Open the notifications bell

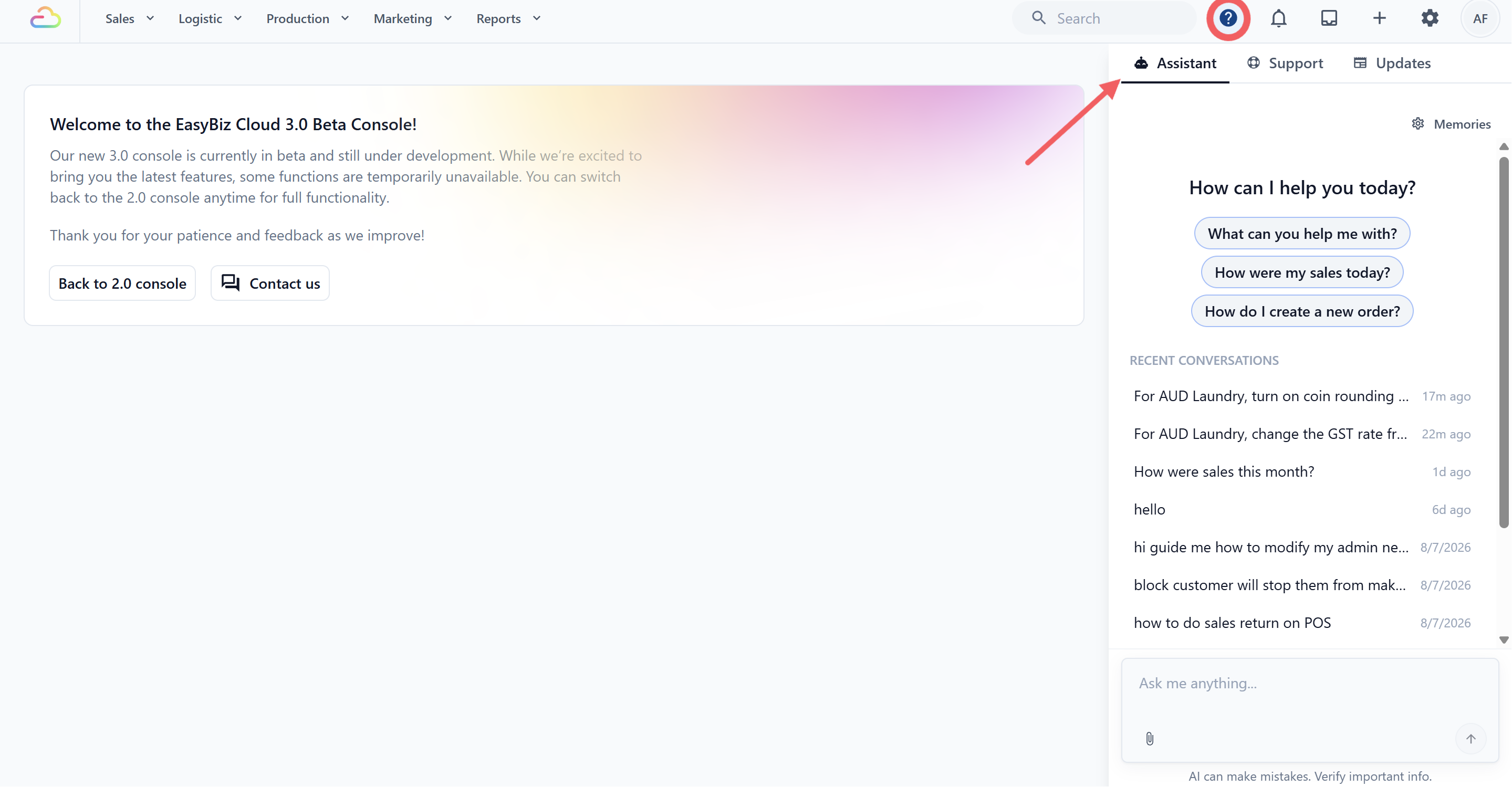coord(1278,18)
